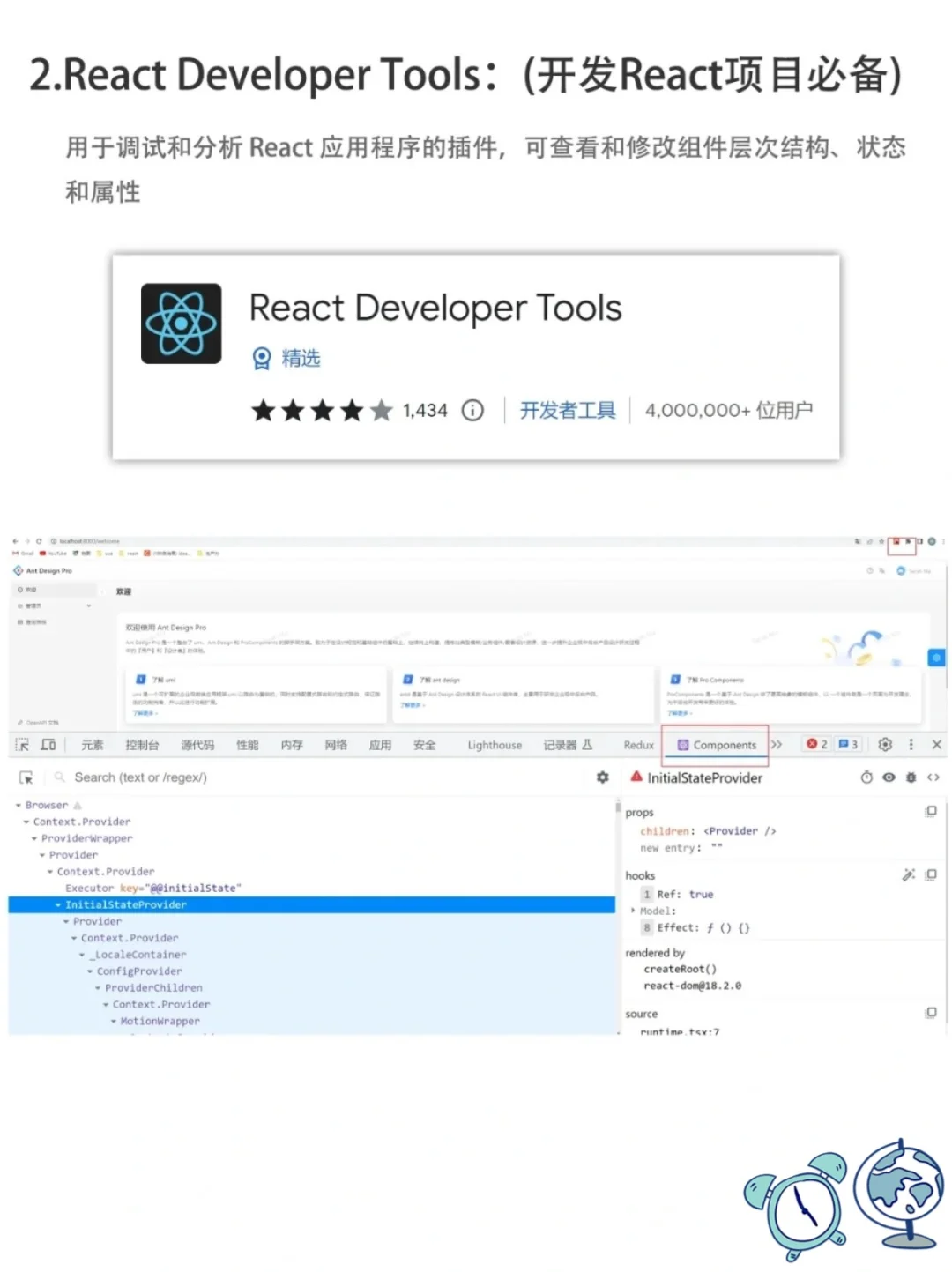This screenshot has width=952, height=1272.
Task: Select the Executor key="@@initialState" row
Action: tap(152, 889)
